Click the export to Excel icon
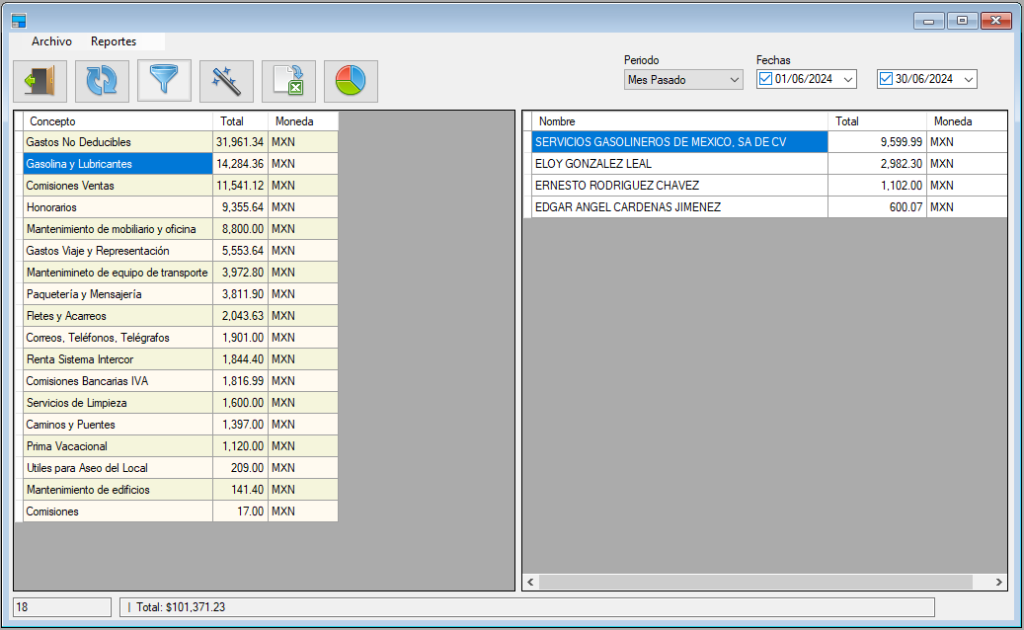The width and height of the screenshot is (1024, 630). (x=289, y=81)
